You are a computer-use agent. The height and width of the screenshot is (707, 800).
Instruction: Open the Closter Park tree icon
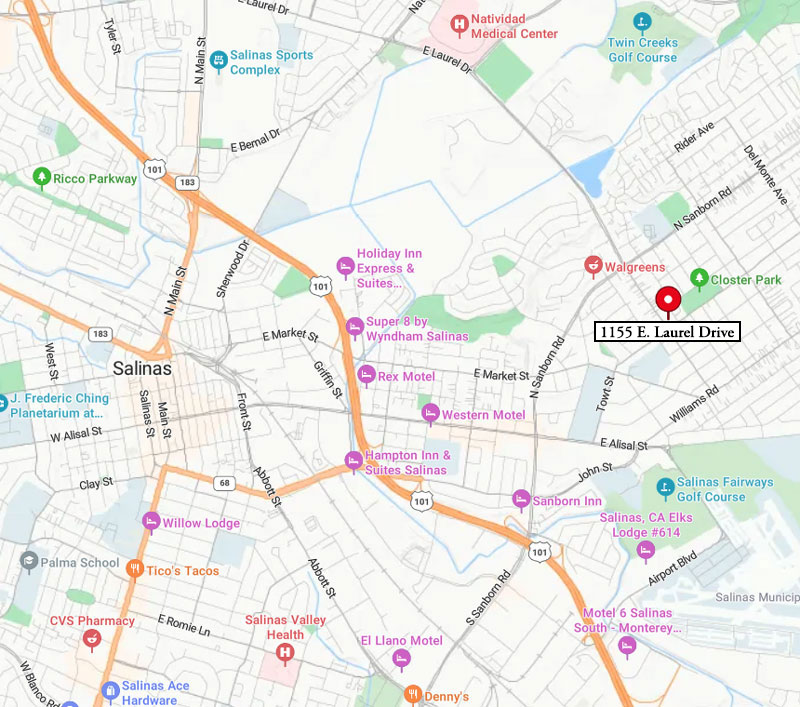699,278
